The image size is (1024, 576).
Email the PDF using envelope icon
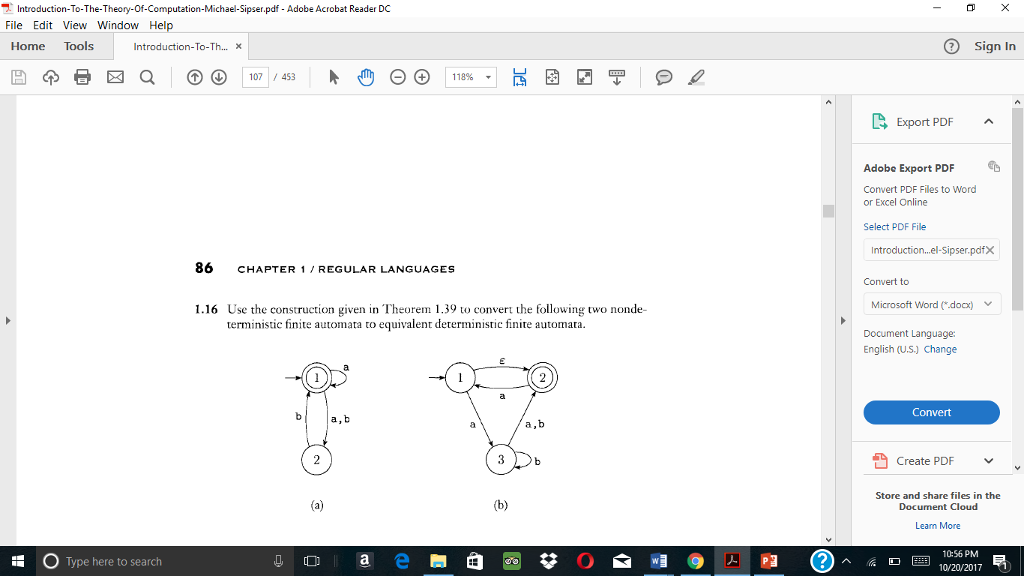click(114, 77)
